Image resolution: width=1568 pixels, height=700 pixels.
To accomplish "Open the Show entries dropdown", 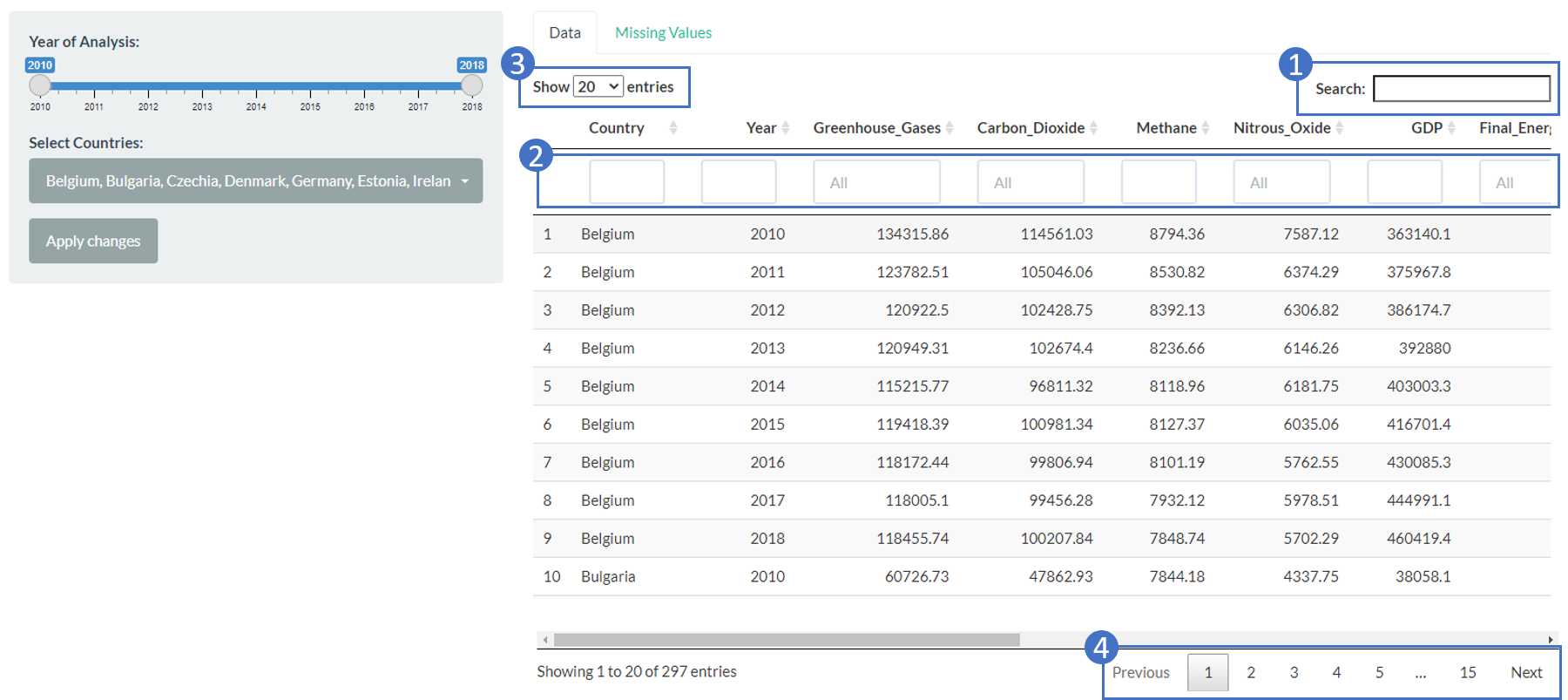I will point(598,87).
